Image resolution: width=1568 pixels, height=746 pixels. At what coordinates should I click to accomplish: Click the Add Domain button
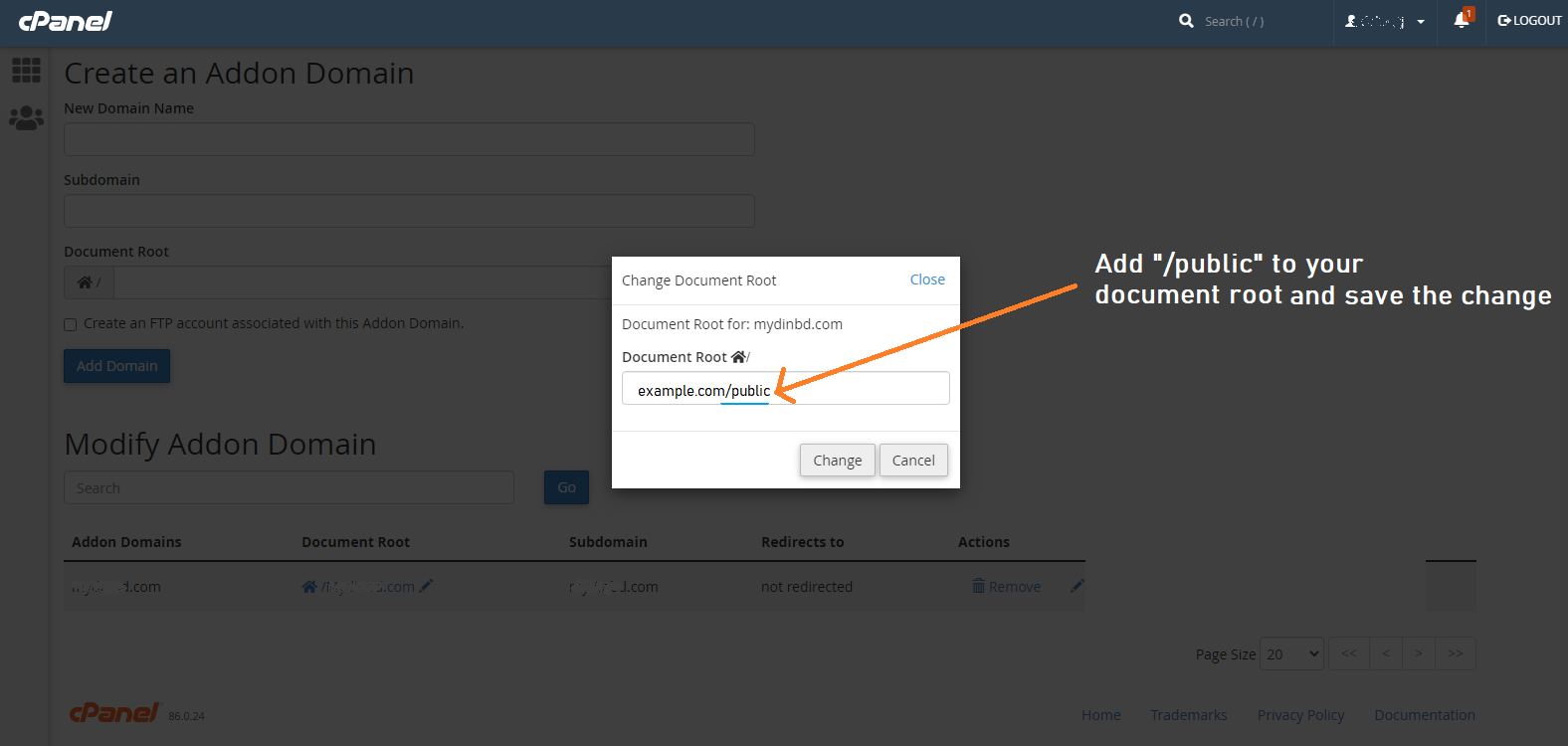116,366
